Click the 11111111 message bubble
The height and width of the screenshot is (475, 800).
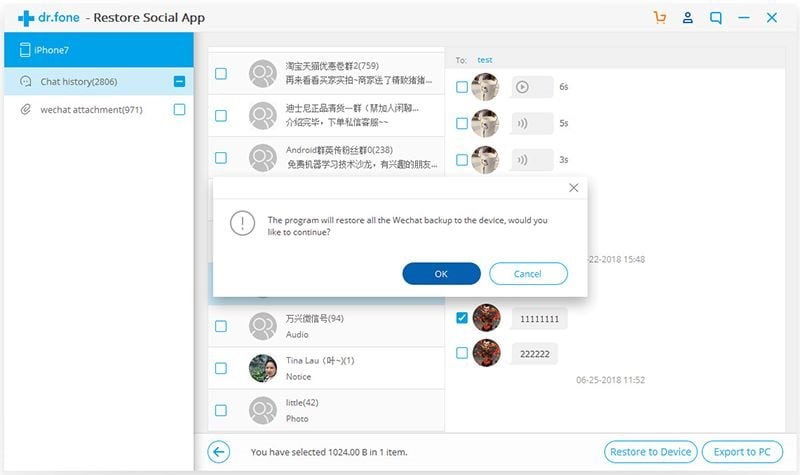(539, 319)
